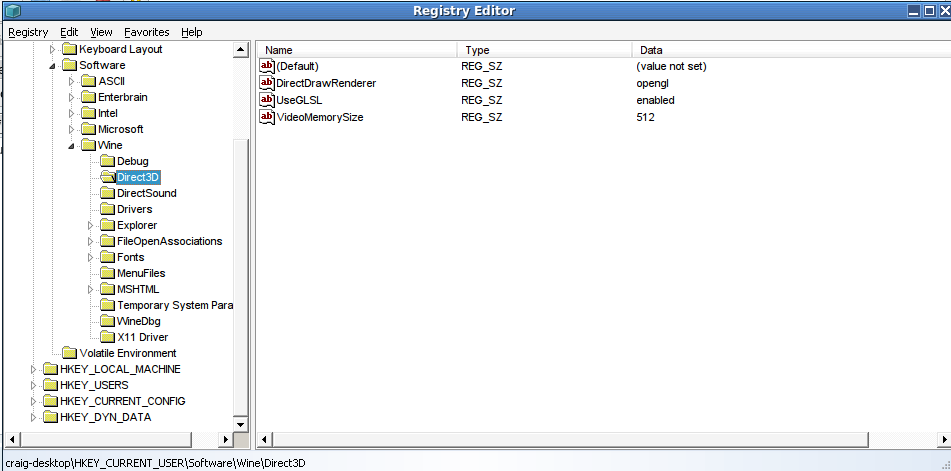The width and height of the screenshot is (951, 471).
Task: Open the Edit menu
Action: tap(69, 32)
